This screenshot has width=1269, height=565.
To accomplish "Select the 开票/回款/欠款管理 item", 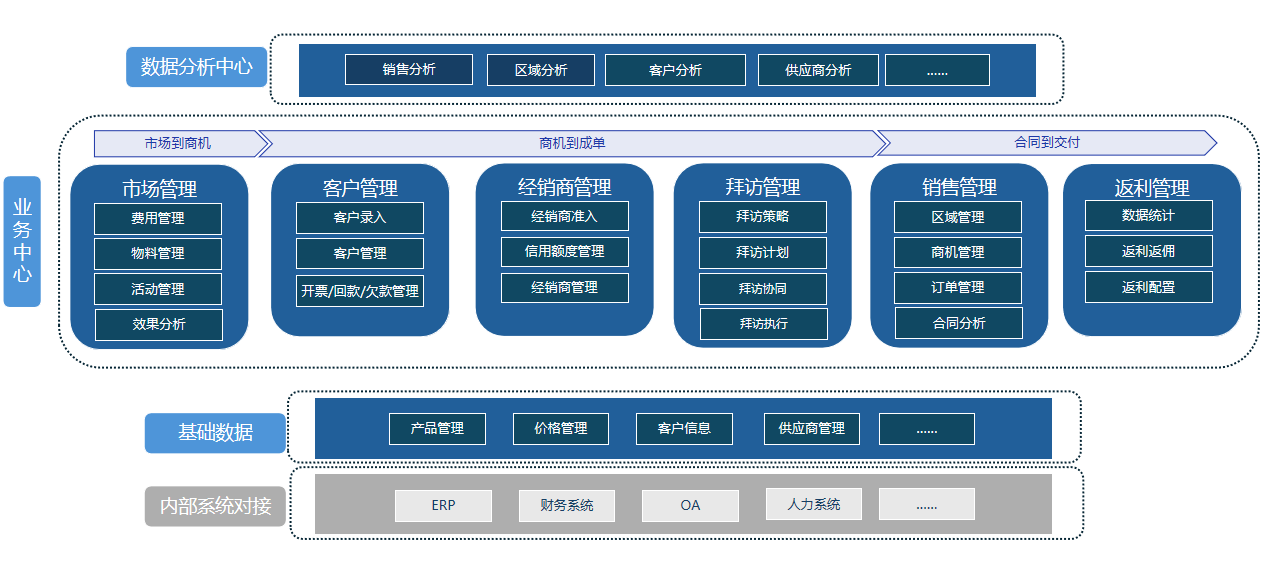I will point(359,291).
